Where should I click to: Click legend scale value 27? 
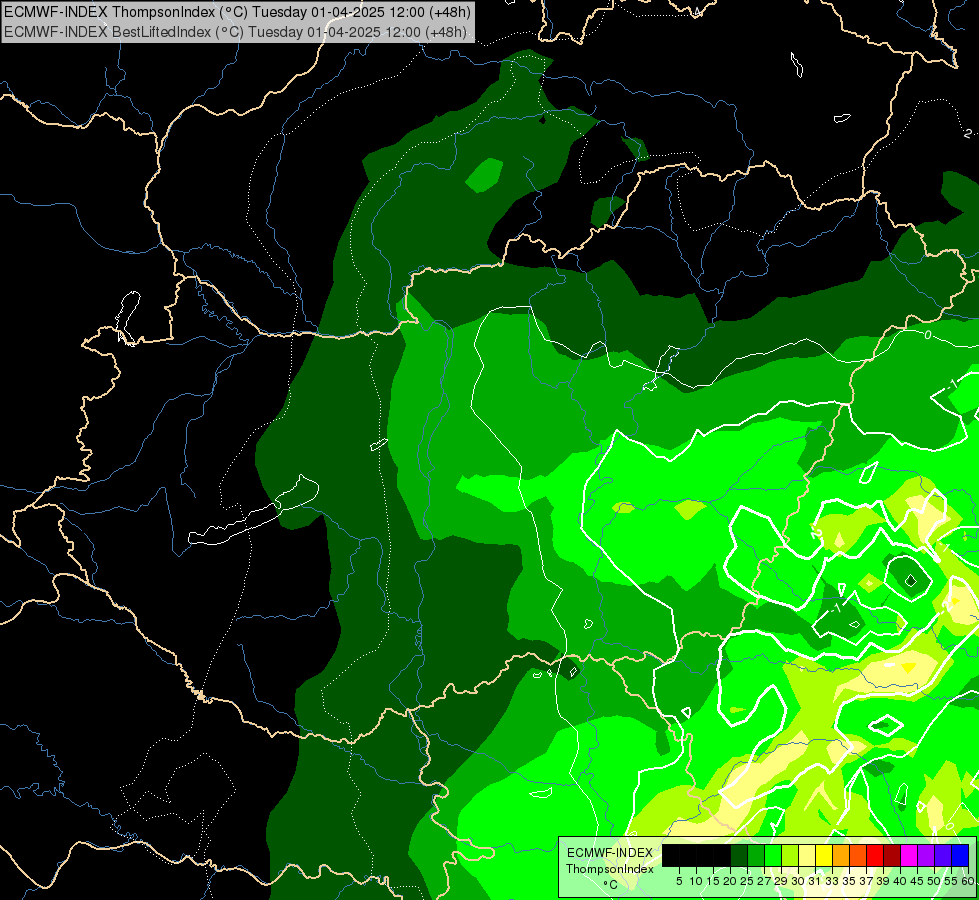point(764,881)
